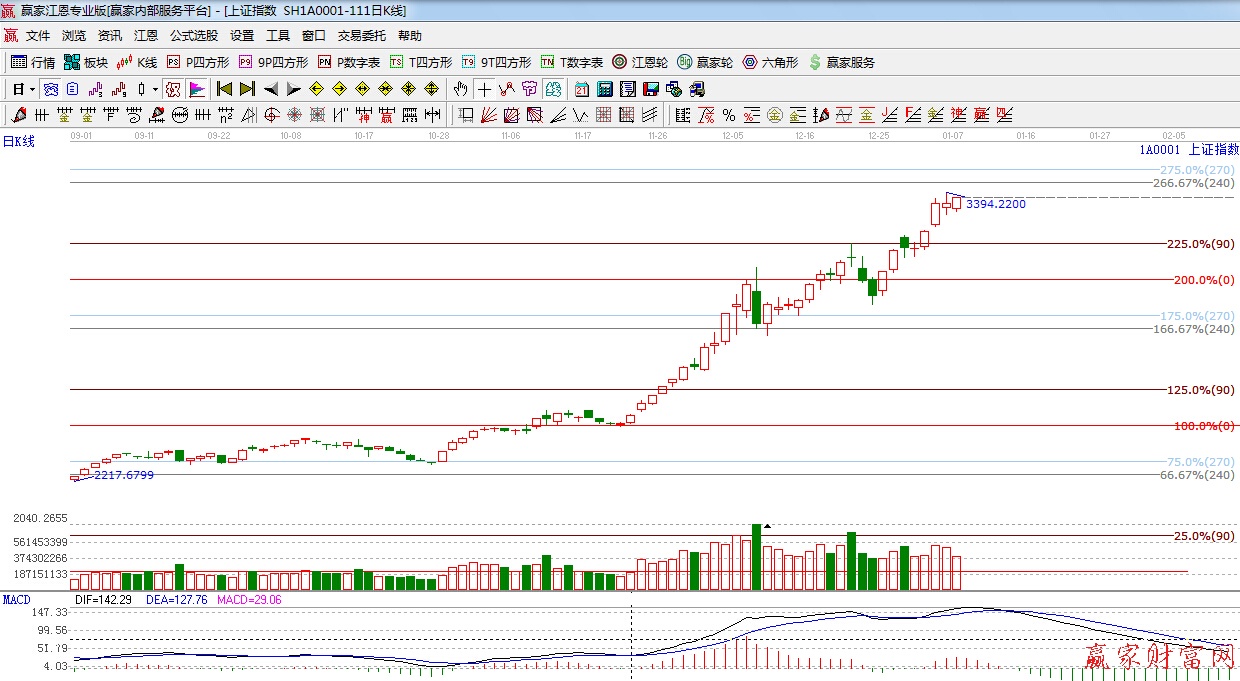Viewport: 1240px width, 681px height.
Task: Select the hand pan tool
Action: (461, 89)
